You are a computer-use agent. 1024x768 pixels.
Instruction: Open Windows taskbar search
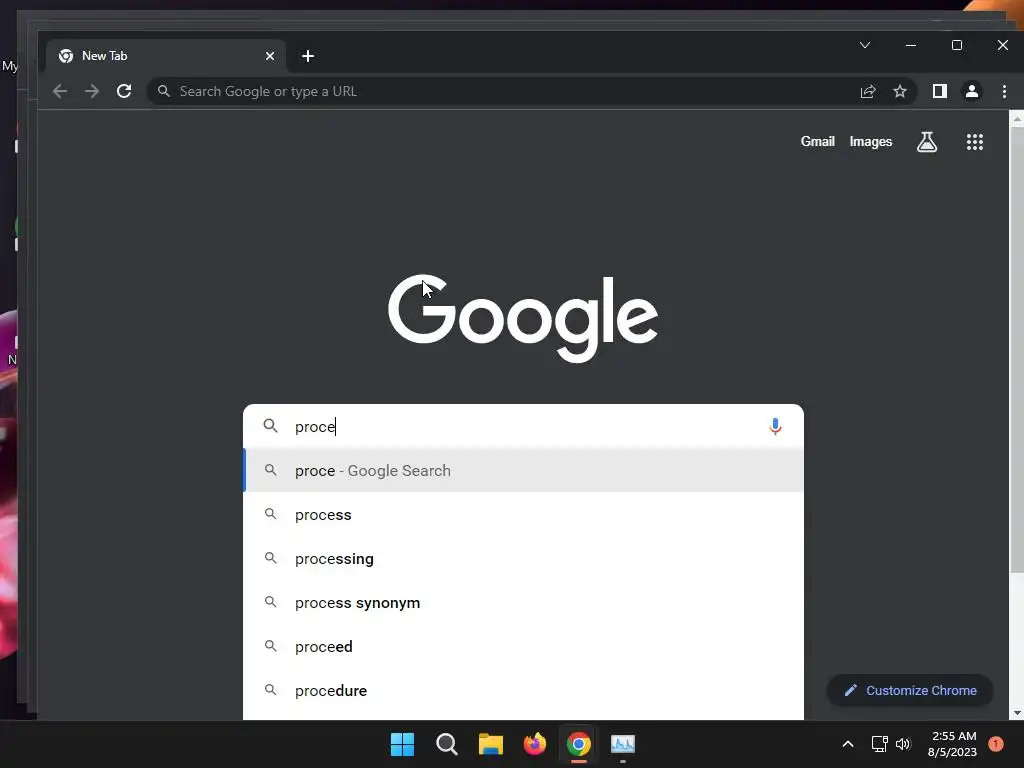tap(447, 744)
